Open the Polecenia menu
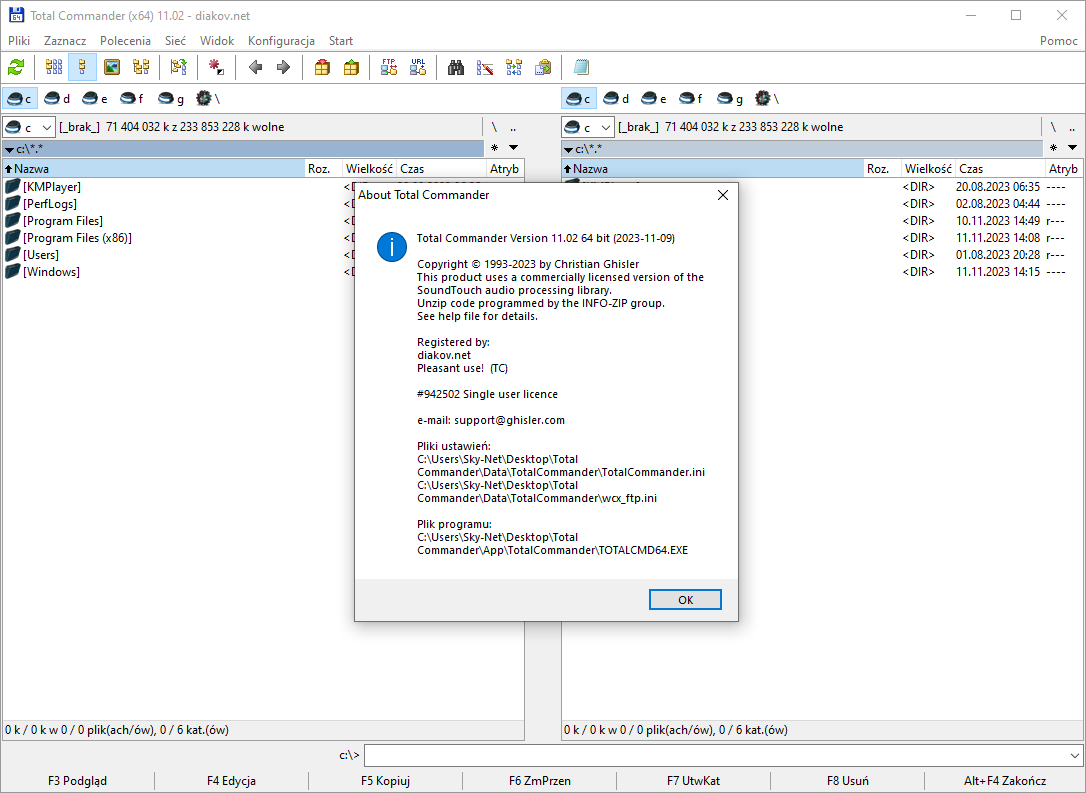The height and width of the screenshot is (793, 1086). (x=125, y=41)
